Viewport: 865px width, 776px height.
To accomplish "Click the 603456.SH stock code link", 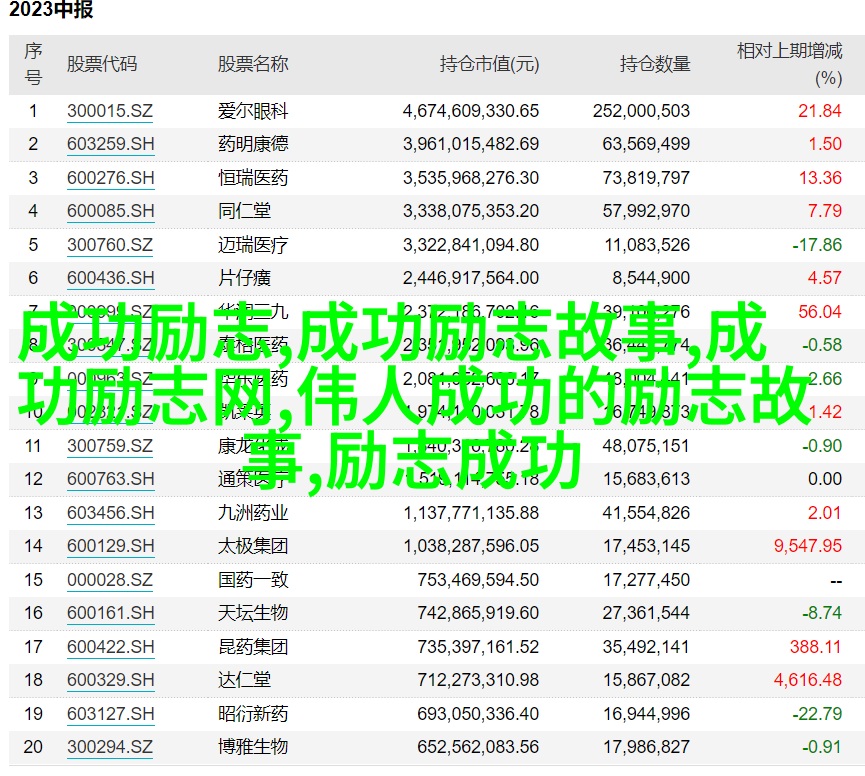I will [x=110, y=513].
